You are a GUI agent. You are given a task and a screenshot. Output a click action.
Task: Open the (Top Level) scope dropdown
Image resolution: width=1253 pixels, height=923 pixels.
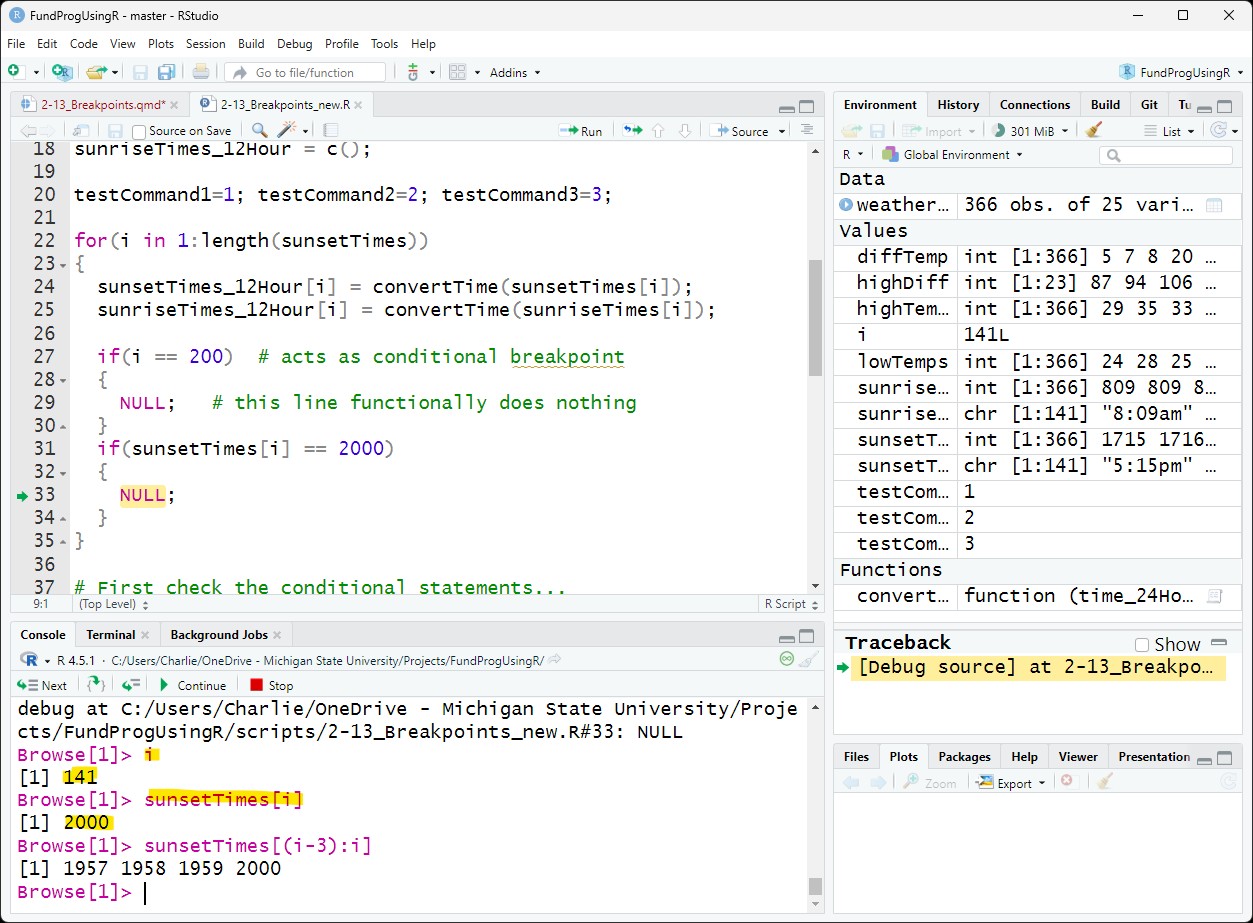pyautogui.click(x=114, y=604)
